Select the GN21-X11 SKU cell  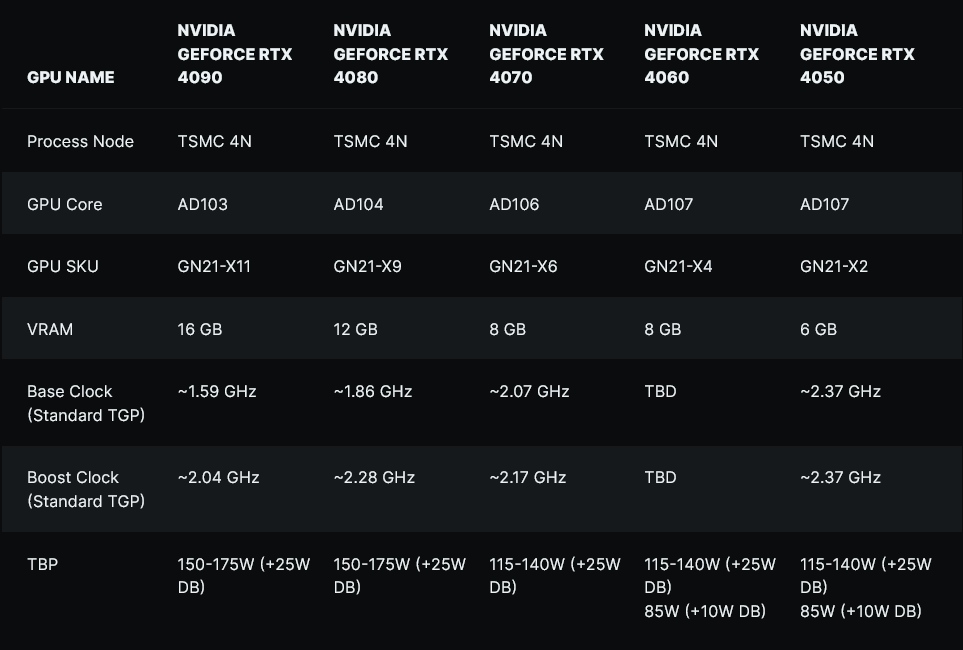coord(215,266)
